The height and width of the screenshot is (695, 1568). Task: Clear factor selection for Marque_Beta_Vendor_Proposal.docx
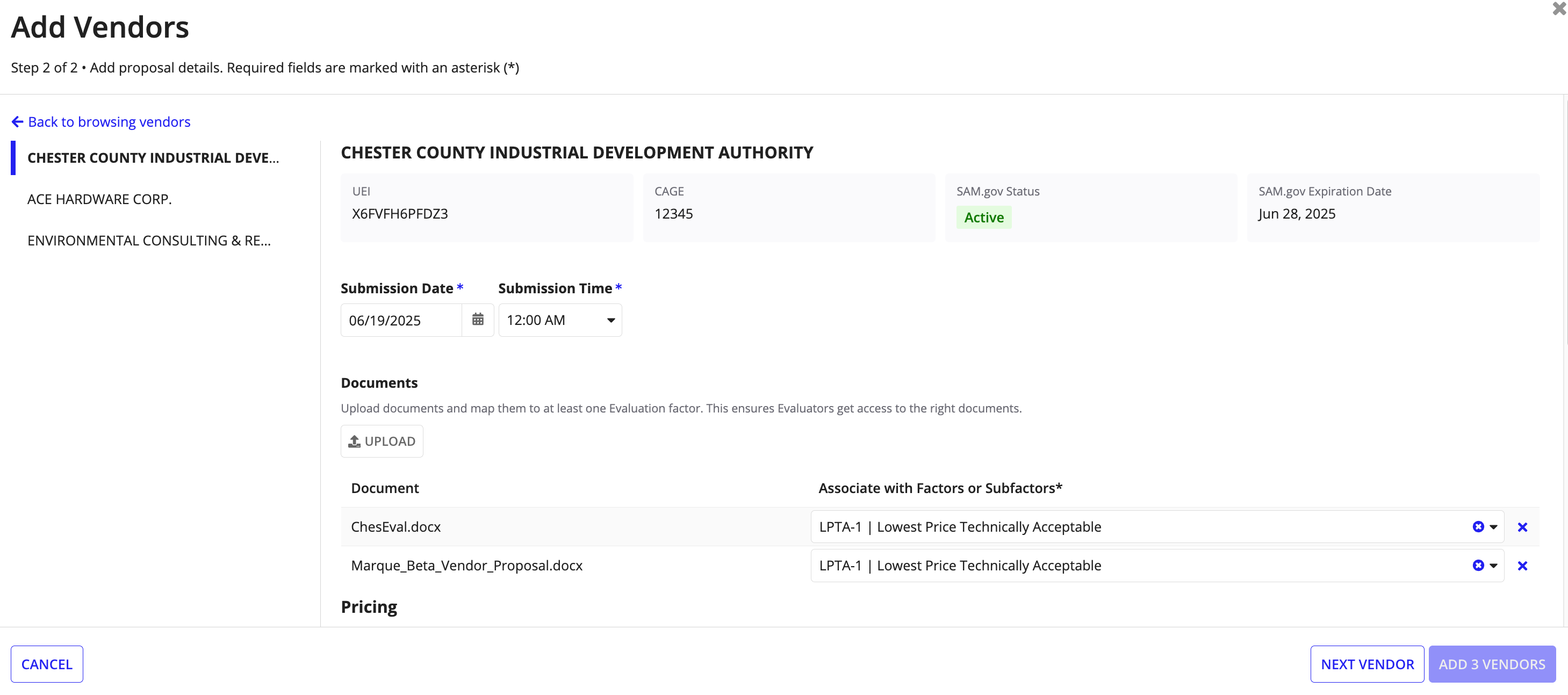(1478, 566)
